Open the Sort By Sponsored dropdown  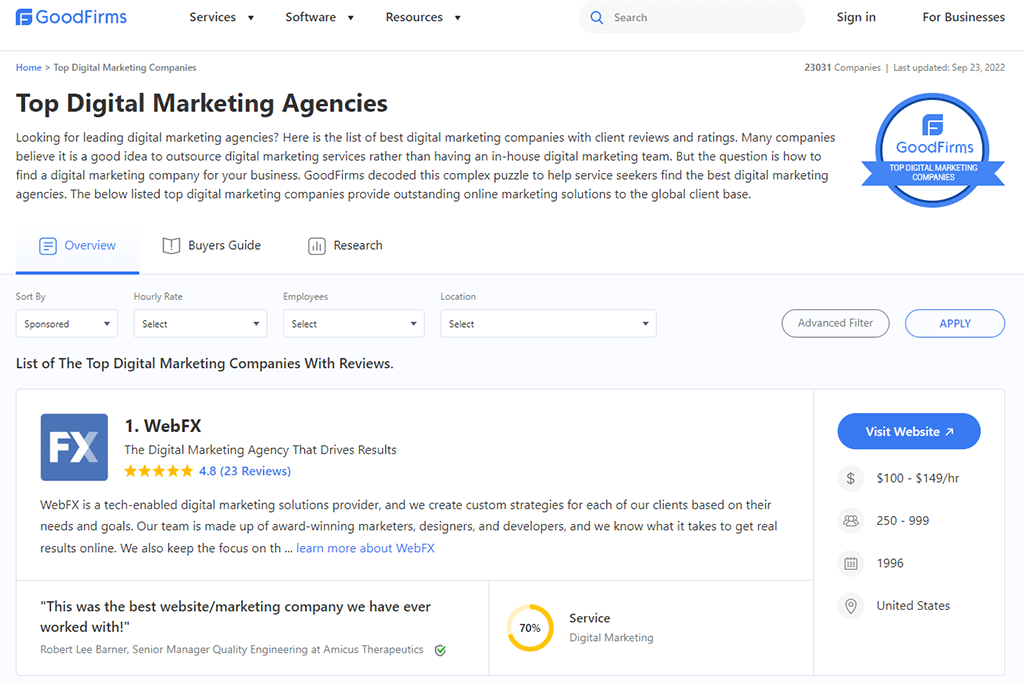(67, 324)
